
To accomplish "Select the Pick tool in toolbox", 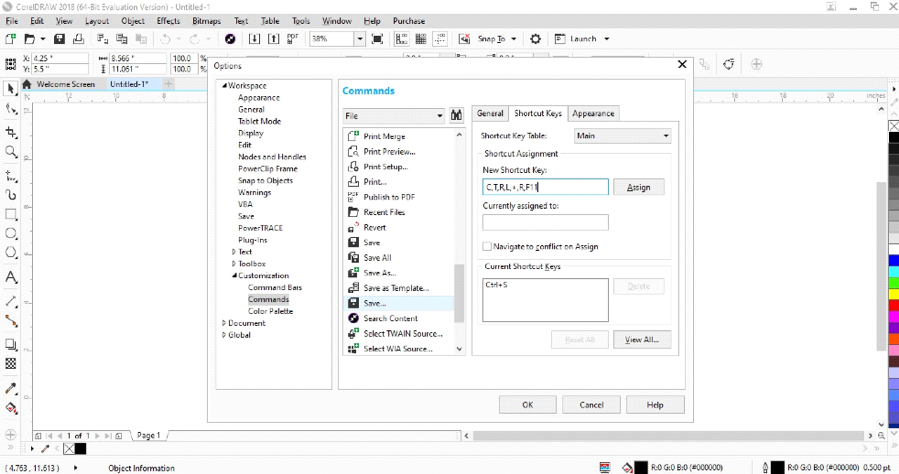I will click(10, 88).
